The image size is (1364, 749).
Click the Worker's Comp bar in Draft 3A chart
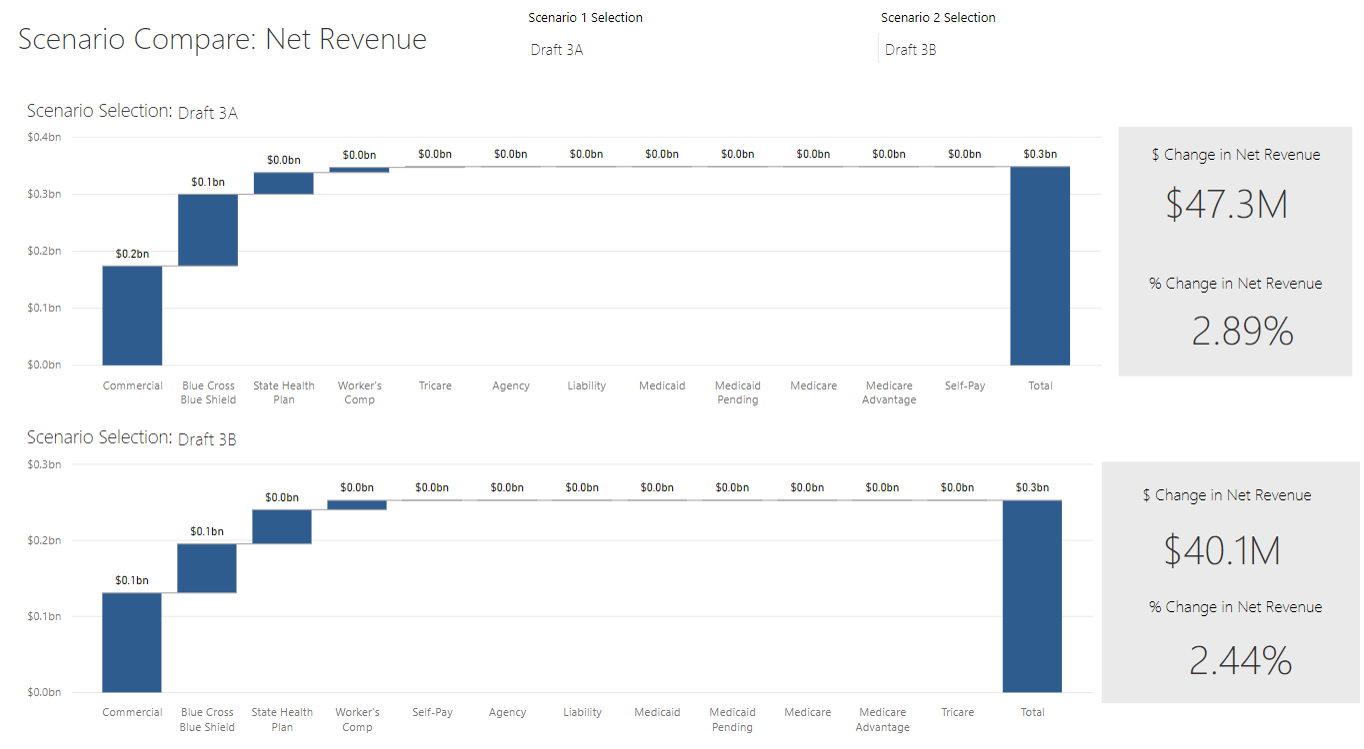(359, 169)
